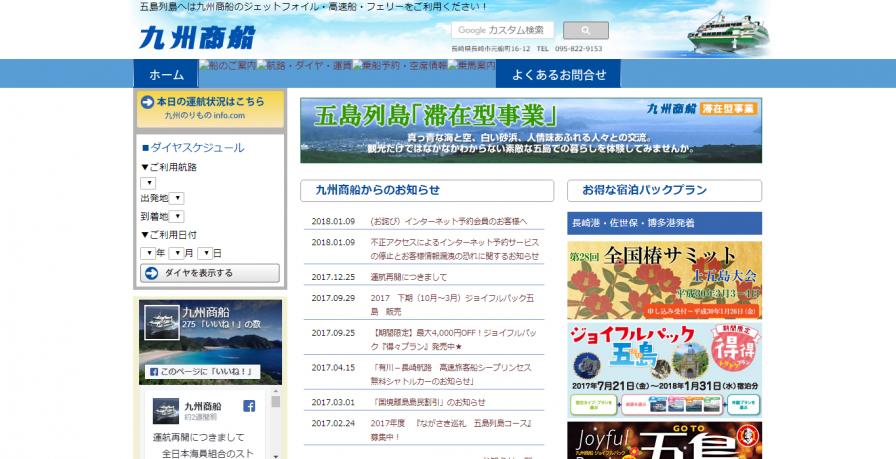Screen dimensions: 896x459
Task: Click the 九州商船 name in the feed post
Action: [x=202, y=406]
